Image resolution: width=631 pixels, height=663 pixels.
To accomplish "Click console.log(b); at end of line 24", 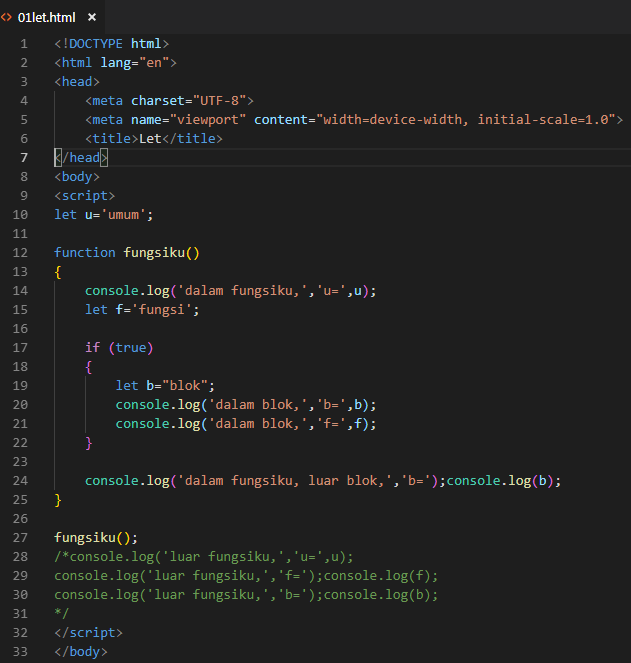I will 504,481.
